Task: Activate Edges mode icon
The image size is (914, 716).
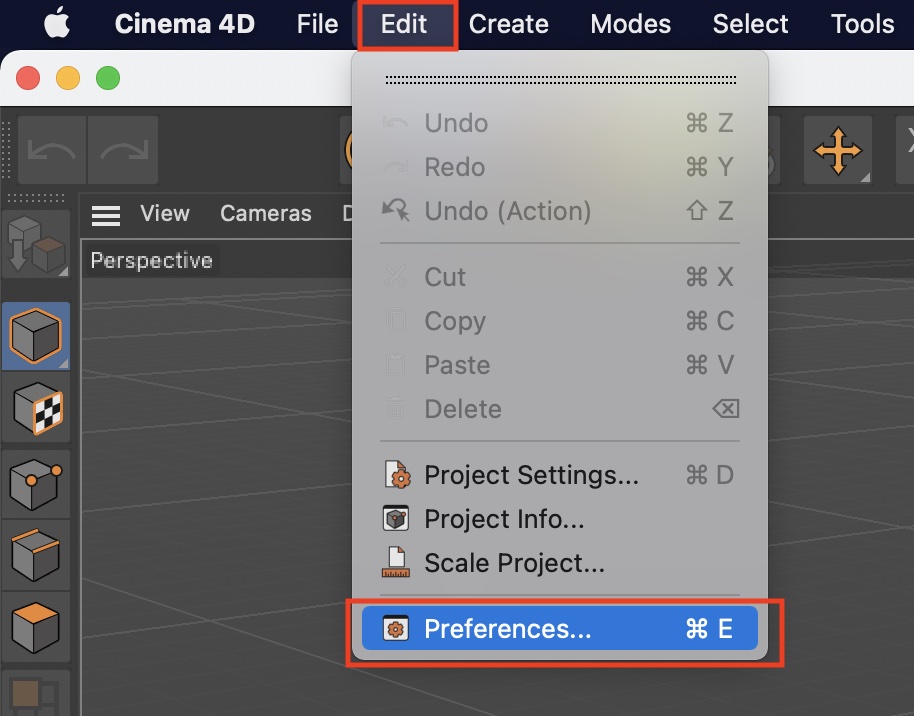Action: point(36,555)
